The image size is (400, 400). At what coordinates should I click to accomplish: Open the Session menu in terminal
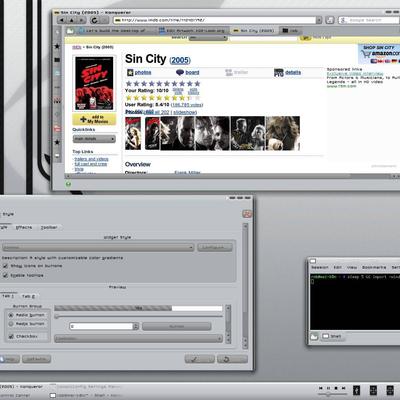[x=320, y=267]
